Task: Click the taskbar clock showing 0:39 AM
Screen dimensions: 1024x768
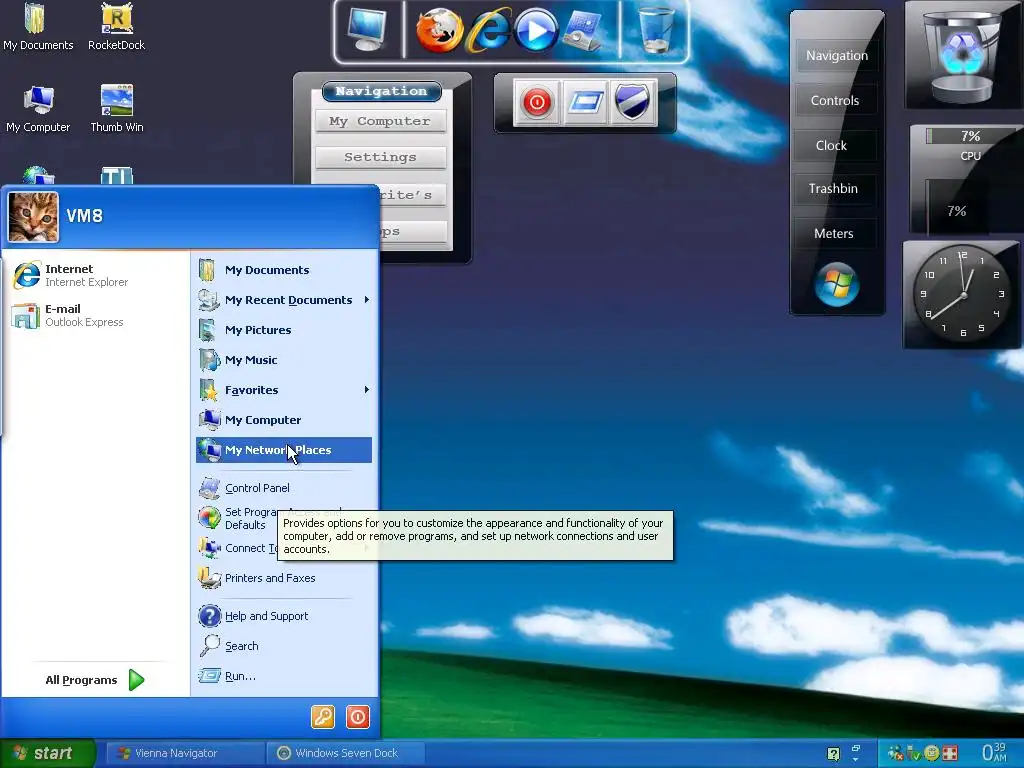Action: pyautogui.click(x=994, y=752)
